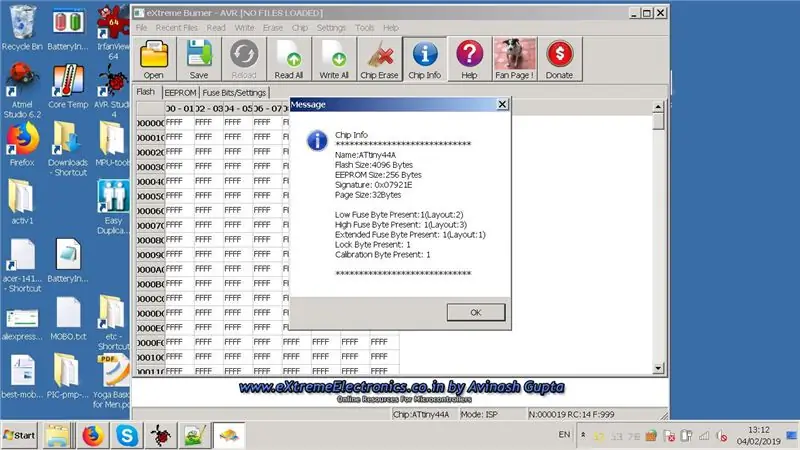Open the clock showing 13:12

tap(759, 435)
